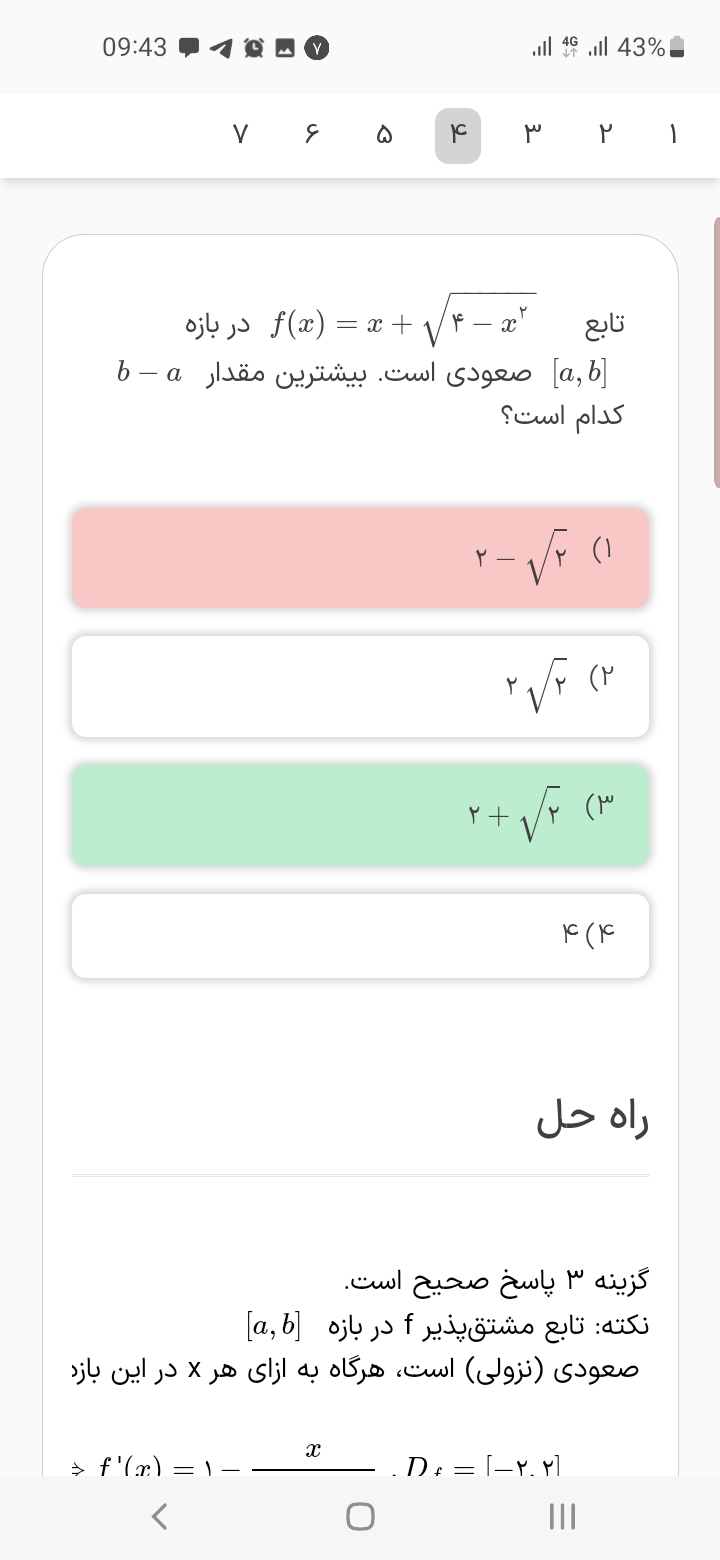The height and width of the screenshot is (1560, 720).
Task: Go to question tab ۲
Action: point(604,136)
